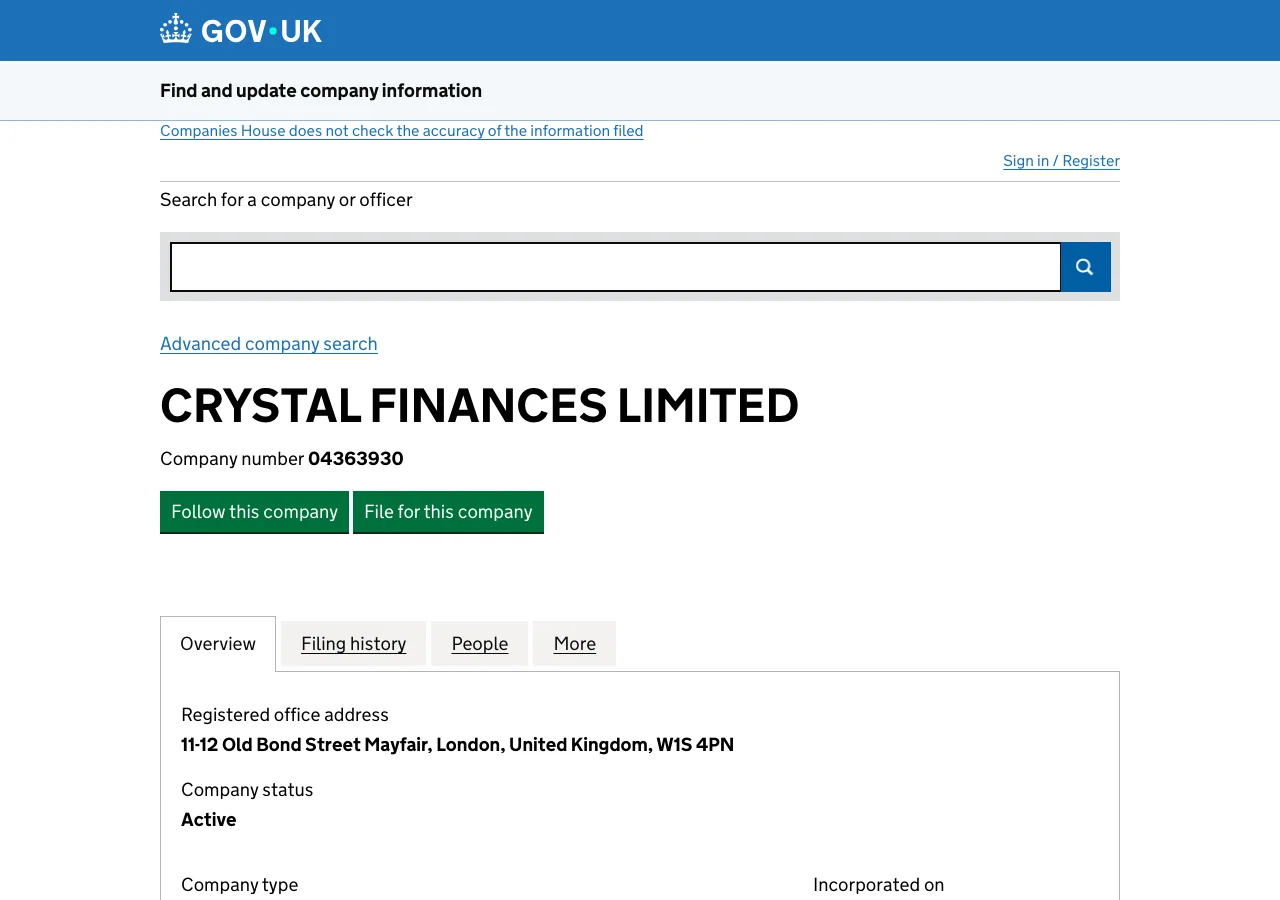Image resolution: width=1280 pixels, height=900 pixels.
Task: Open the accuracy disclaimer link
Action: click(x=401, y=130)
